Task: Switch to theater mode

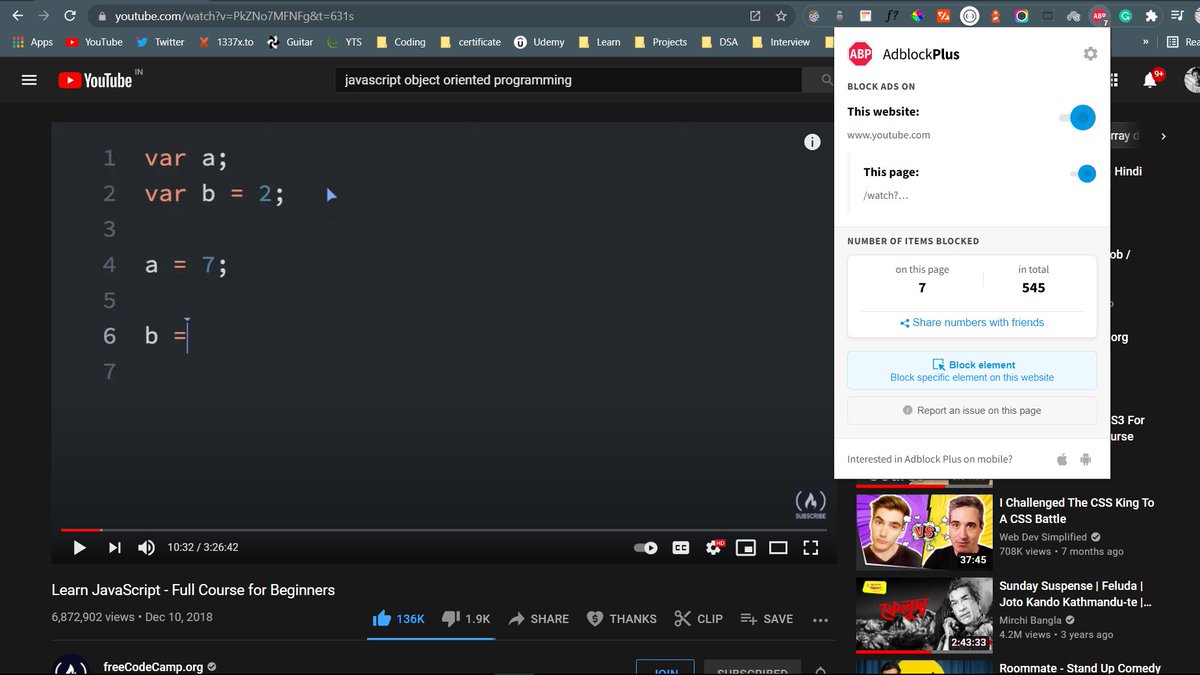Action: pyautogui.click(x=778, y=548)
